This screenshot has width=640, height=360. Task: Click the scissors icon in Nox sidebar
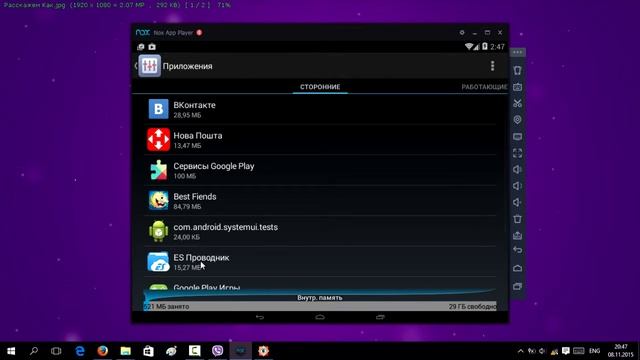click(x=518, y=103)
